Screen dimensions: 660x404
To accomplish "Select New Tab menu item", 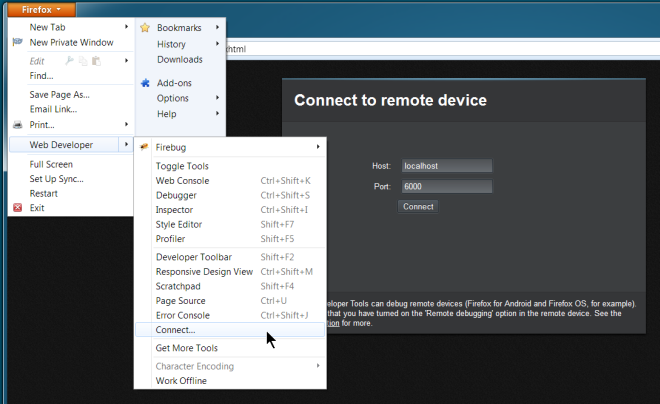I will (71, 27).
